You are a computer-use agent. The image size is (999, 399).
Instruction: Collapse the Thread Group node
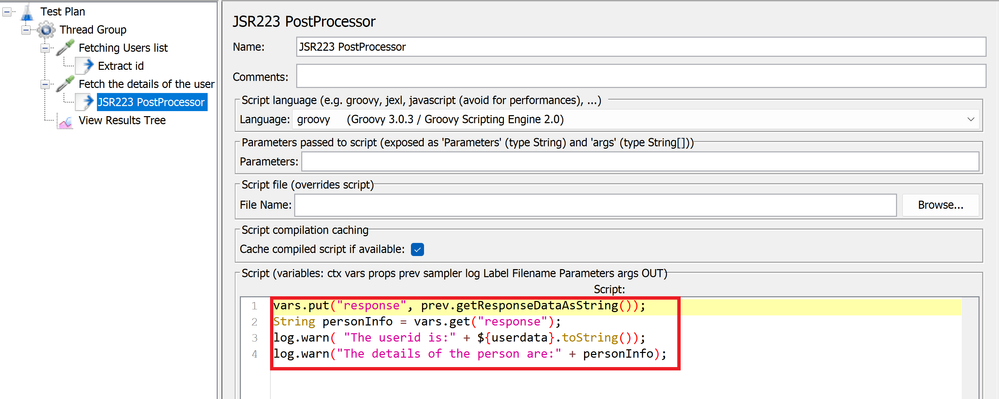pos(25,30)
